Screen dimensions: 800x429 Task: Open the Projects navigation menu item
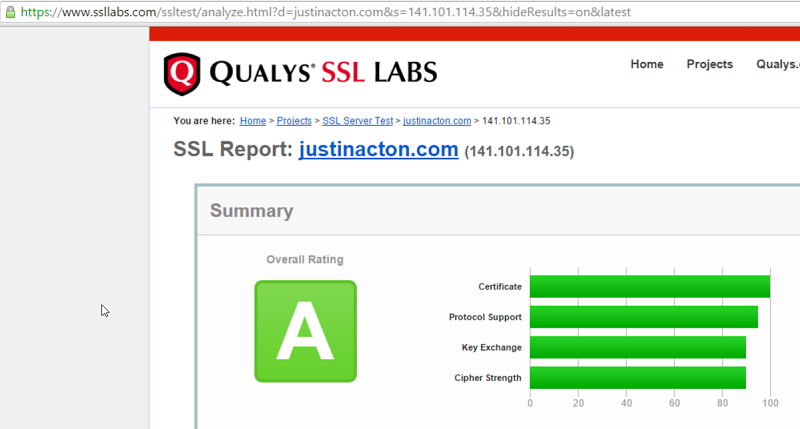tap(709, 64)
